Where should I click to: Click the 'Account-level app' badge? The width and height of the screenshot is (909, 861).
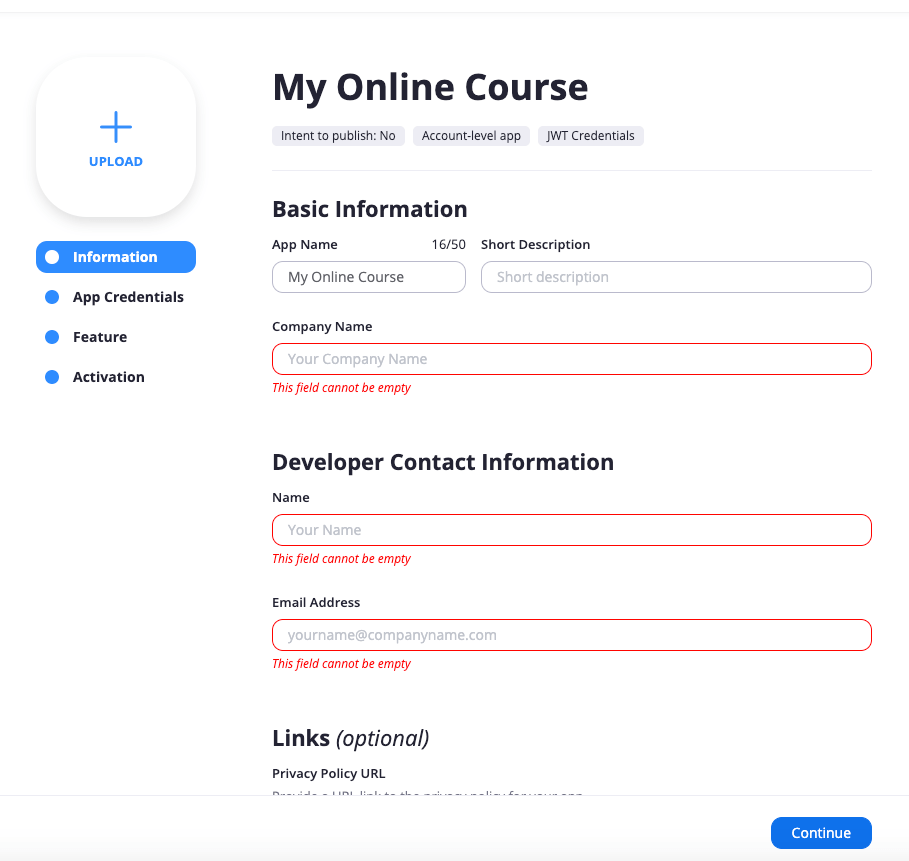(471, 136)
